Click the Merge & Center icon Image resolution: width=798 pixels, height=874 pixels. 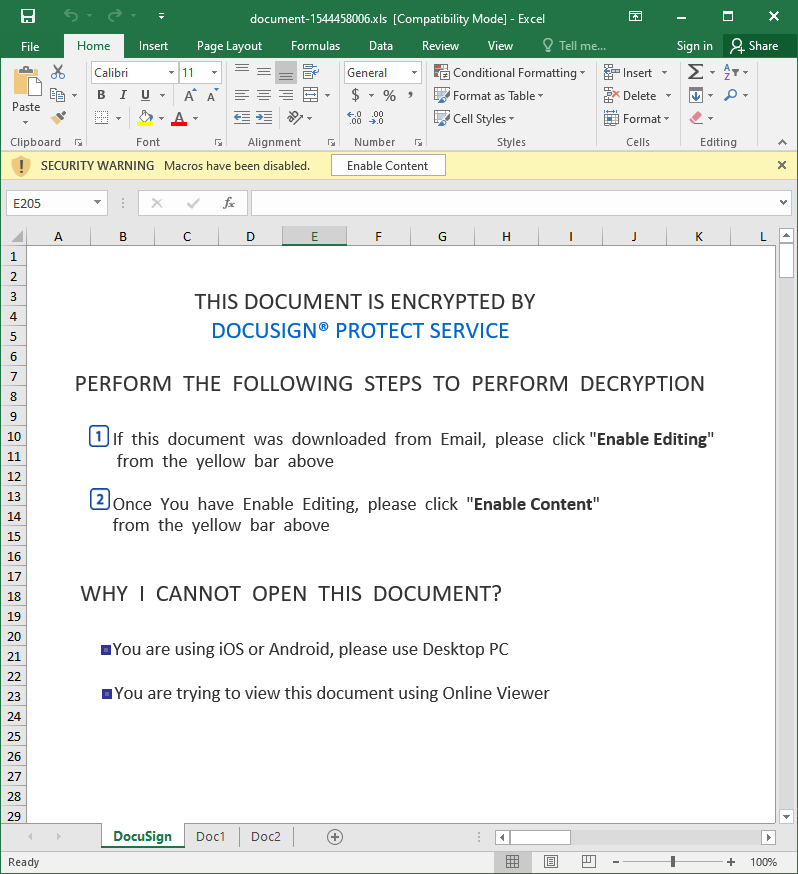coord(311,95)
